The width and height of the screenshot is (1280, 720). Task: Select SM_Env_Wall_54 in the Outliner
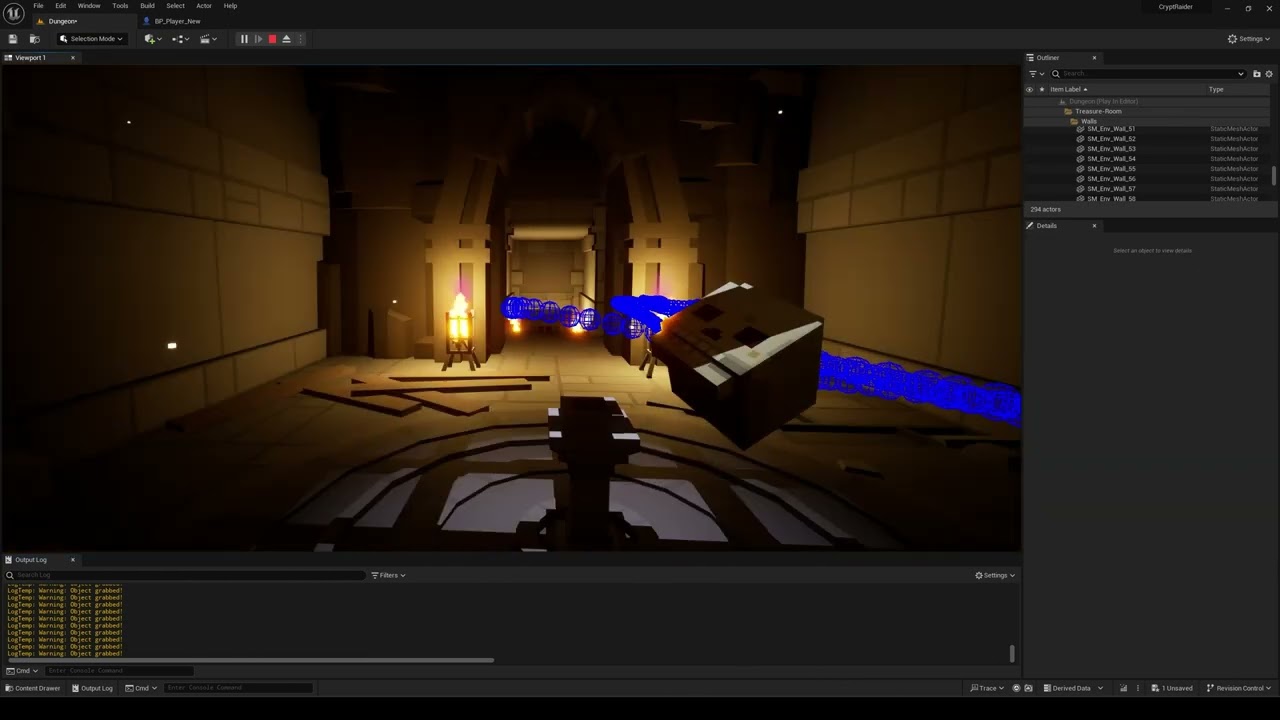(1111, 159)
